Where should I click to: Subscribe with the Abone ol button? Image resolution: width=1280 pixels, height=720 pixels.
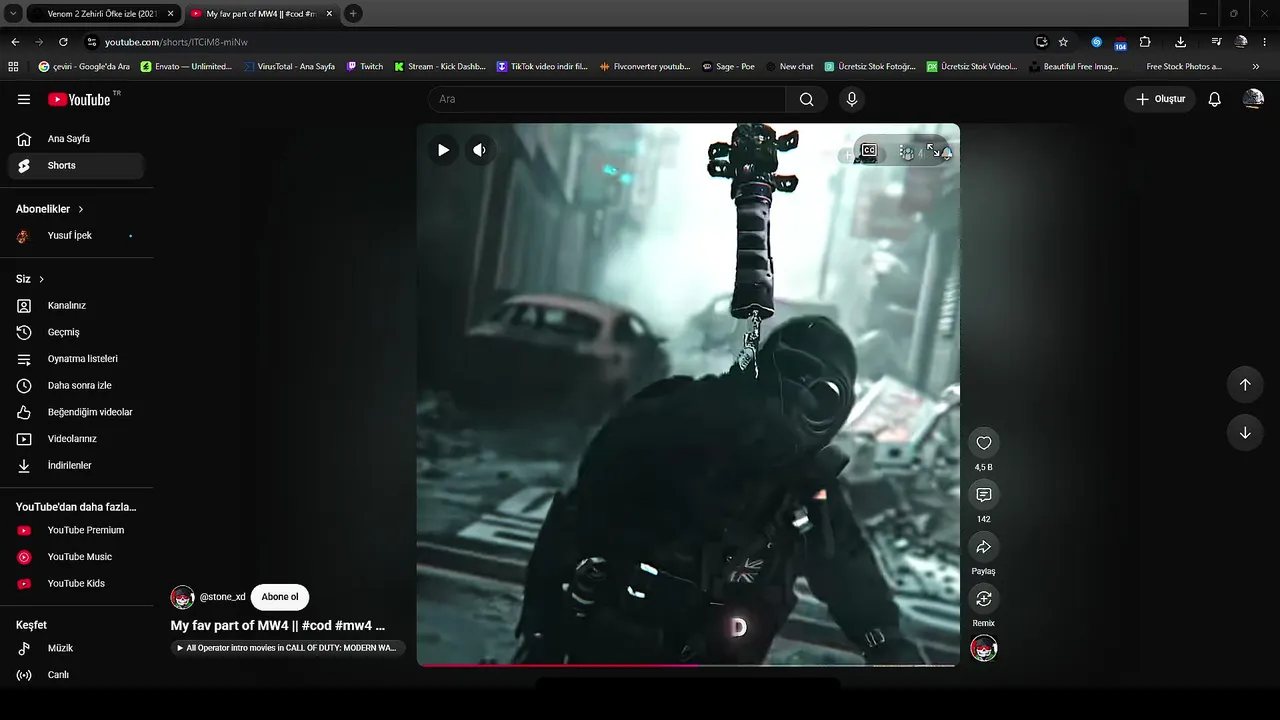[x=280, y=597]
